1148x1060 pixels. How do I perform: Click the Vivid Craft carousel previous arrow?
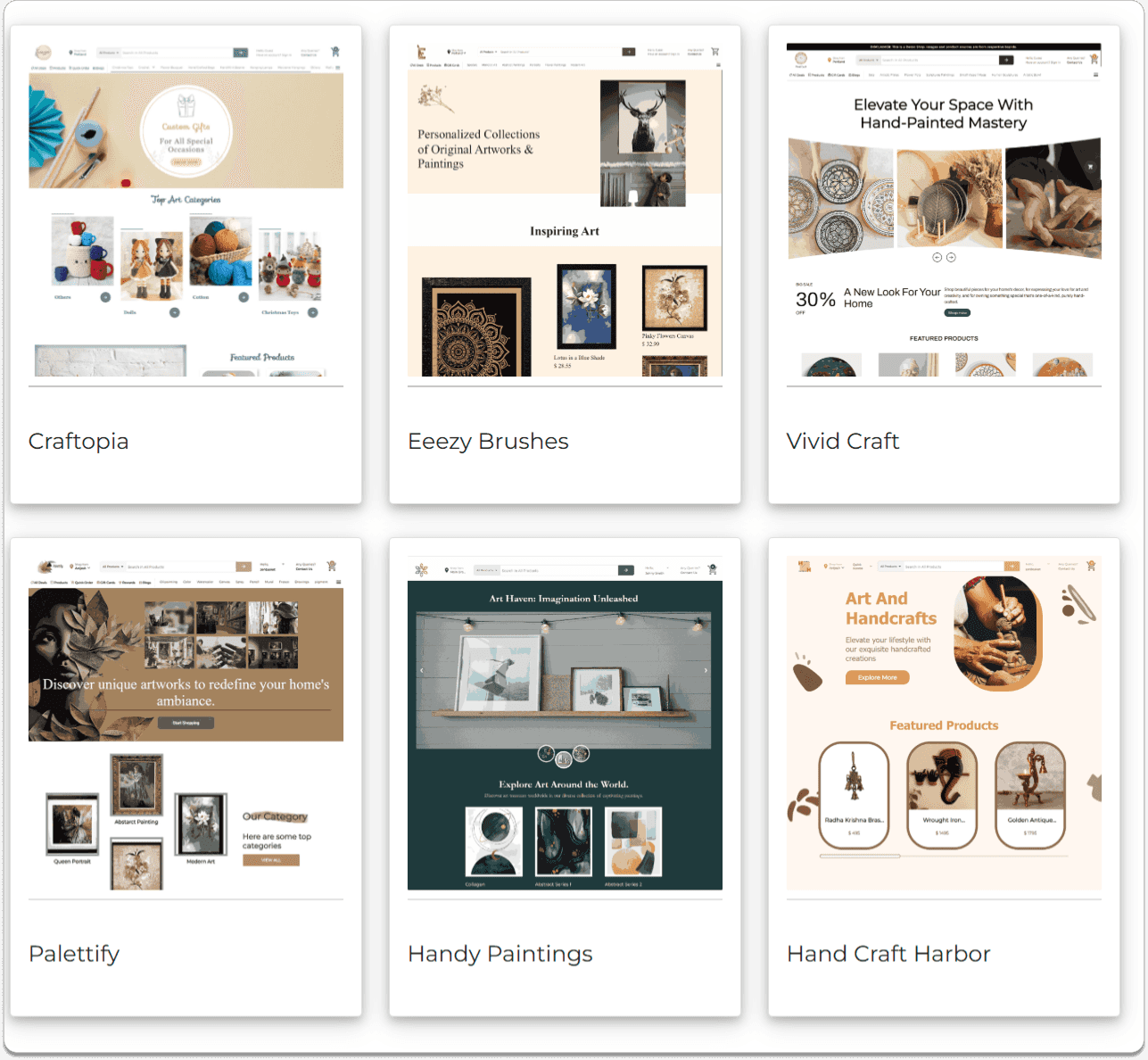click(937, 257)
